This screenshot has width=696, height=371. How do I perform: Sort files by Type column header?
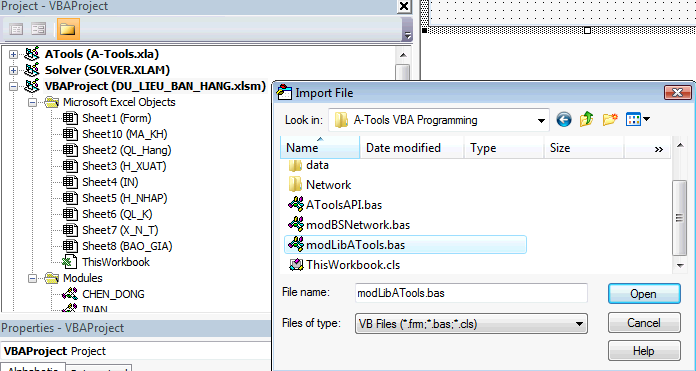[504, 147]
